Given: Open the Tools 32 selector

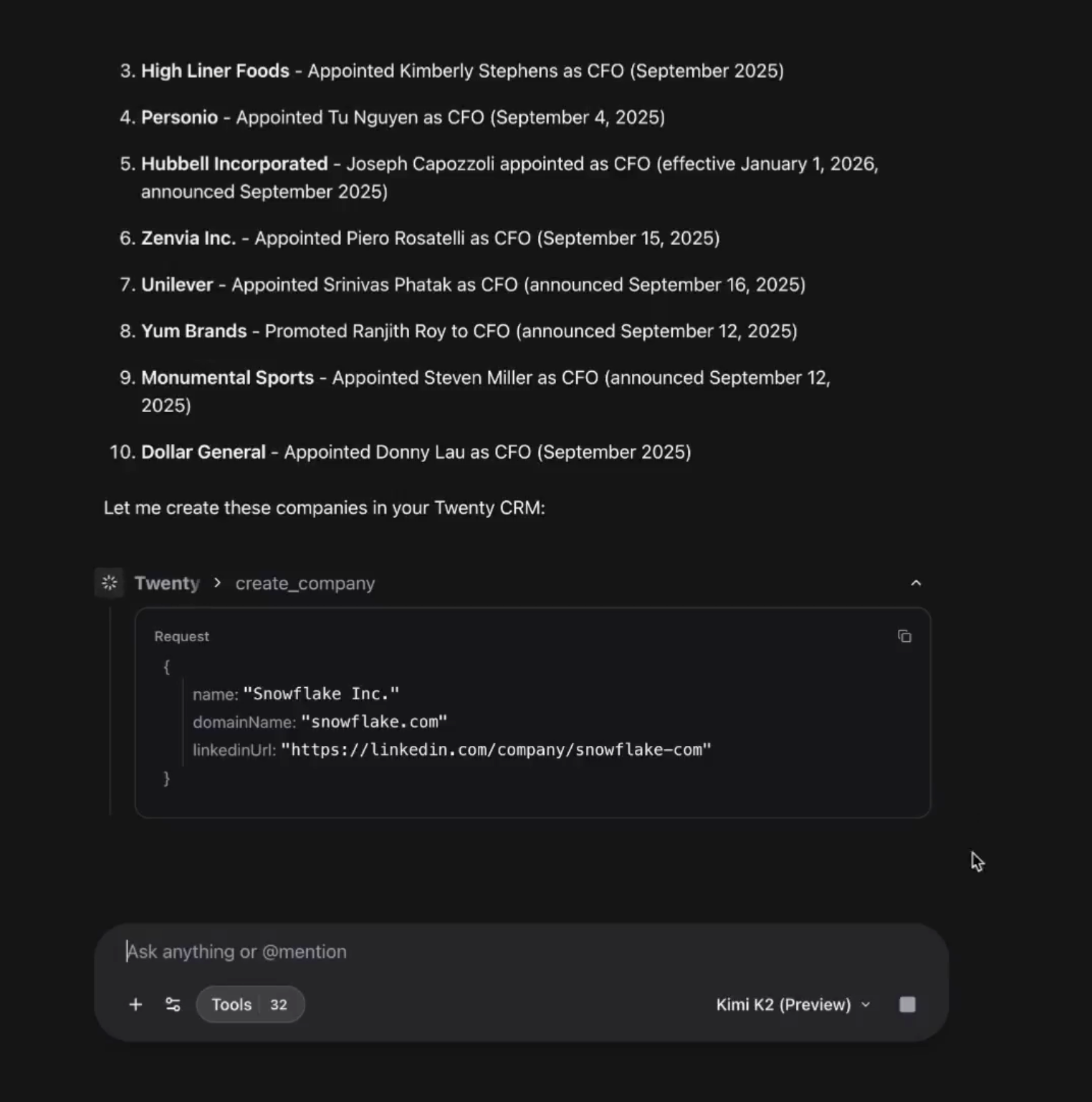Looking at the screenshot, I should point(250,1005).
